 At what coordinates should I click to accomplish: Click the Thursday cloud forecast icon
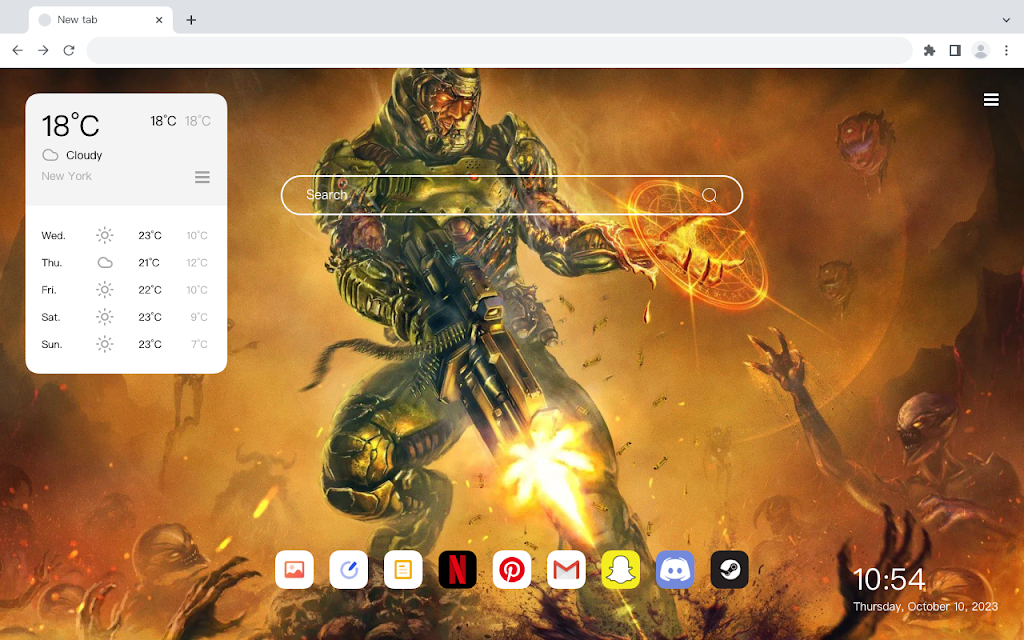[104, 263]
